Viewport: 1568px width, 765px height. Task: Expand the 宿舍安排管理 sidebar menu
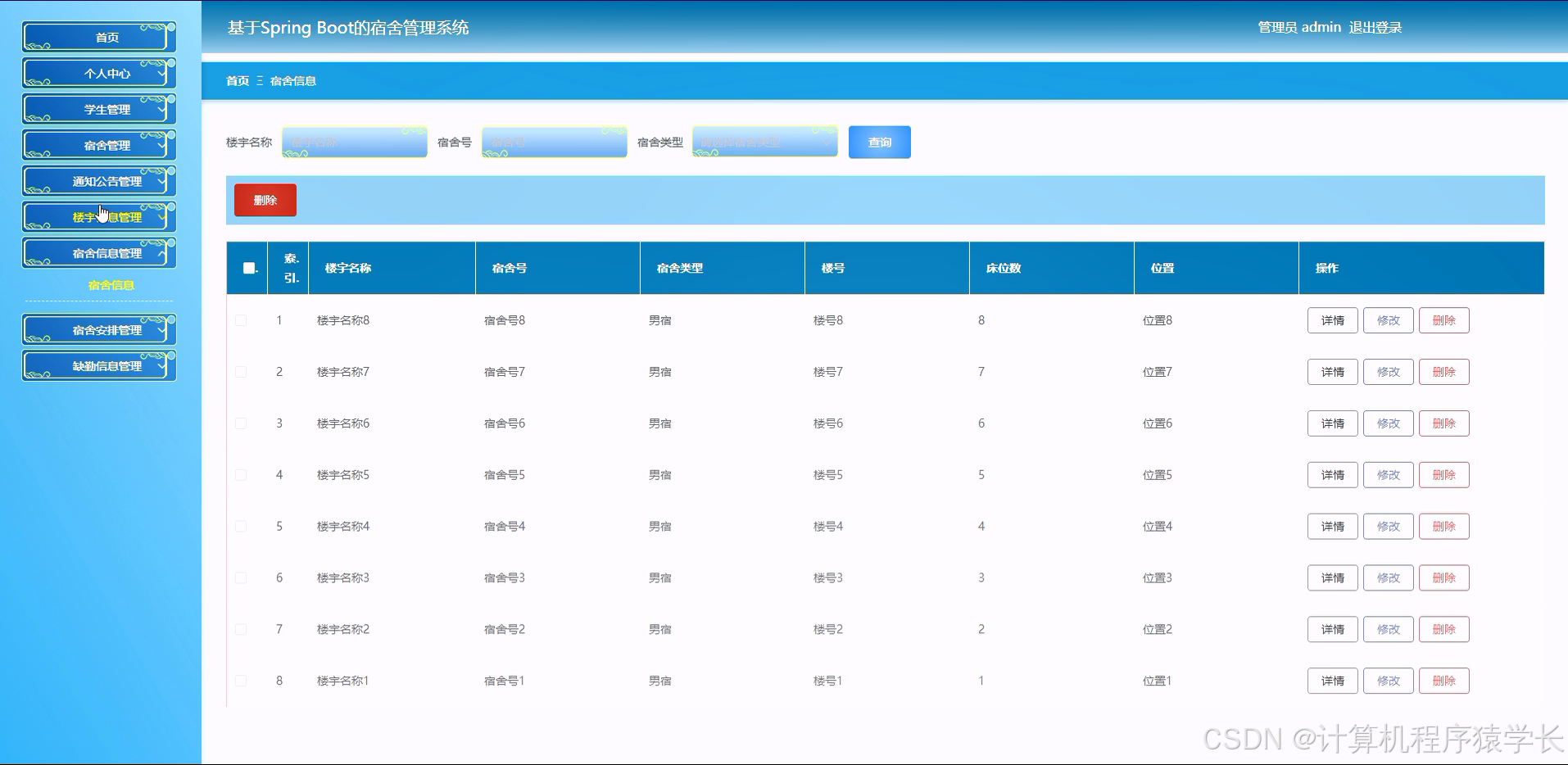[x=99, y=330]
